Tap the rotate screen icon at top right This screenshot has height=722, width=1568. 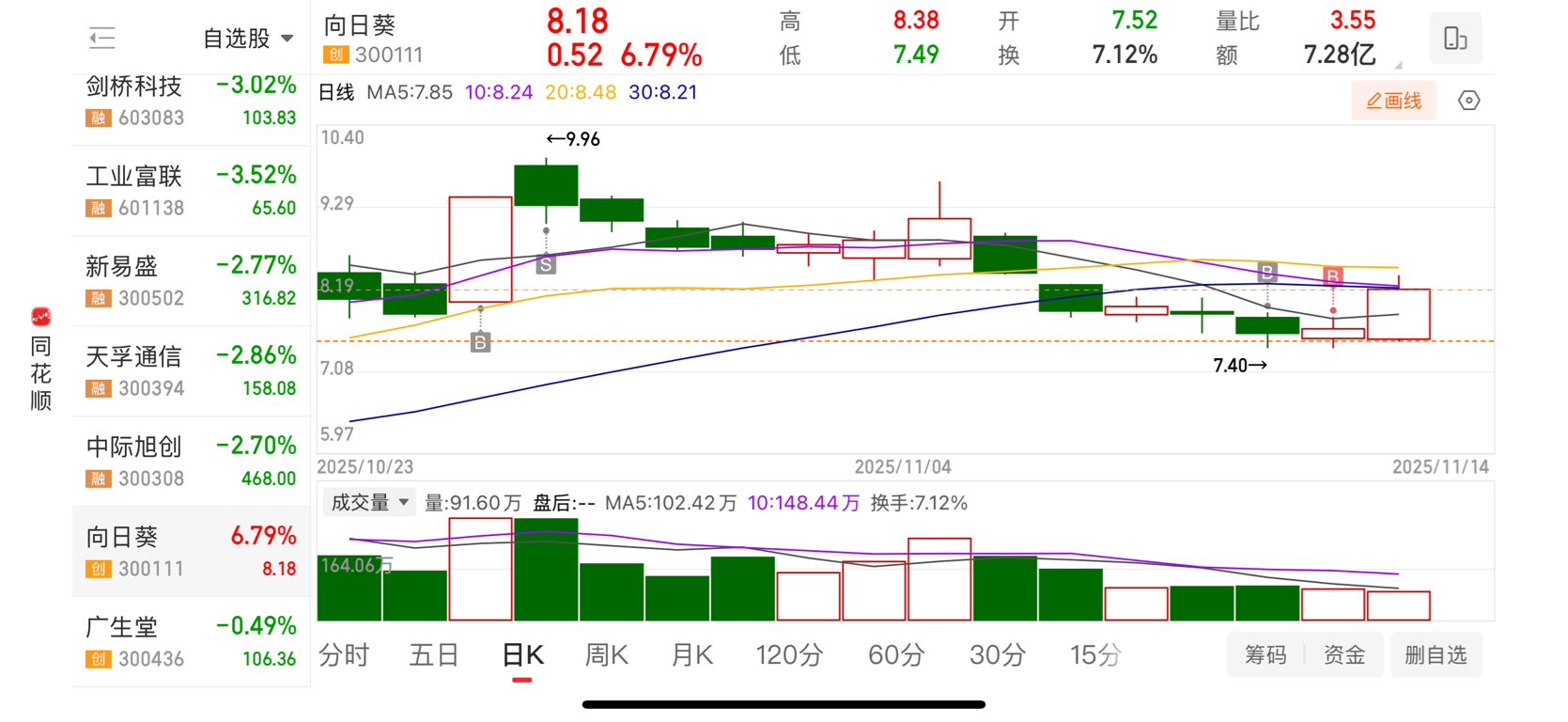1455,39
